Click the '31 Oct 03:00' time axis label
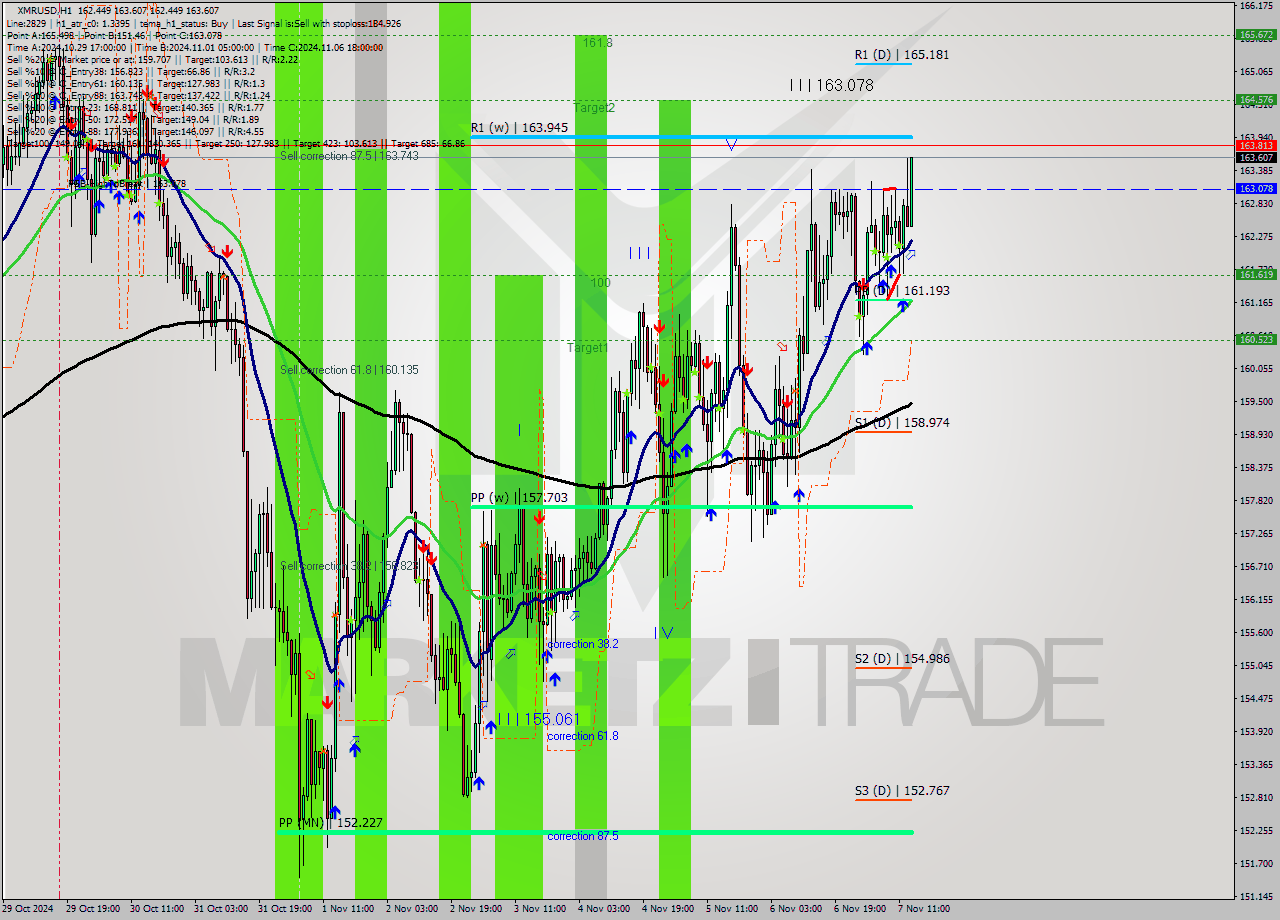Viewport: 1280px width, 920px height. [223, 909]
